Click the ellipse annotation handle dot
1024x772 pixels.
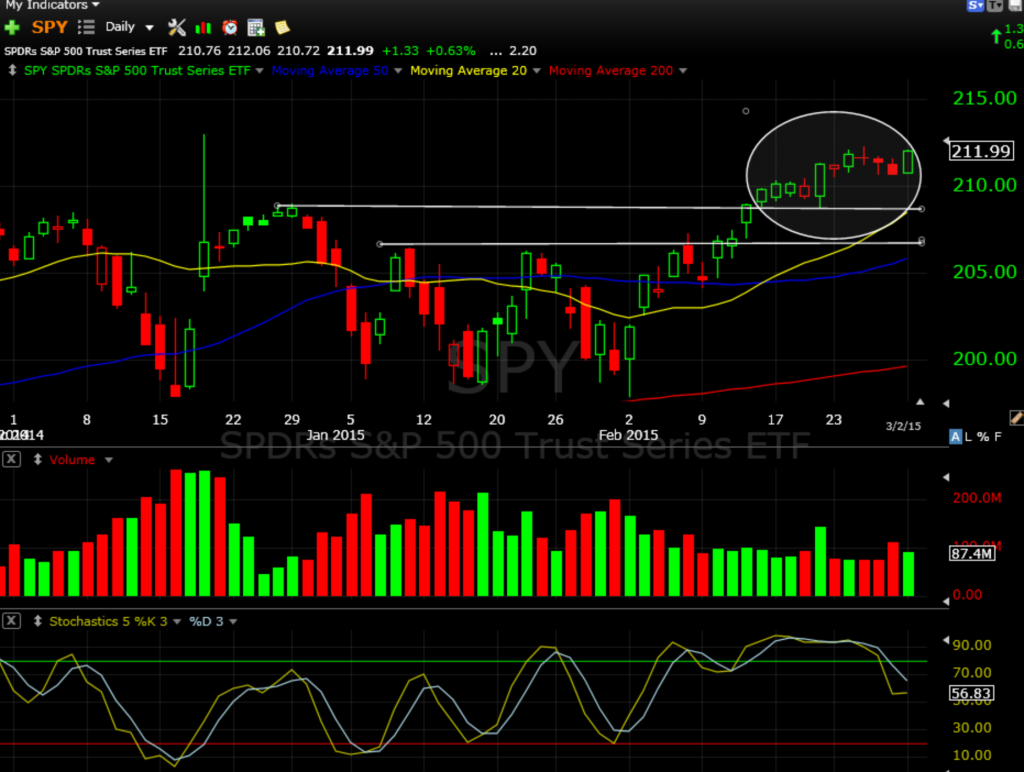click(746, 111)
